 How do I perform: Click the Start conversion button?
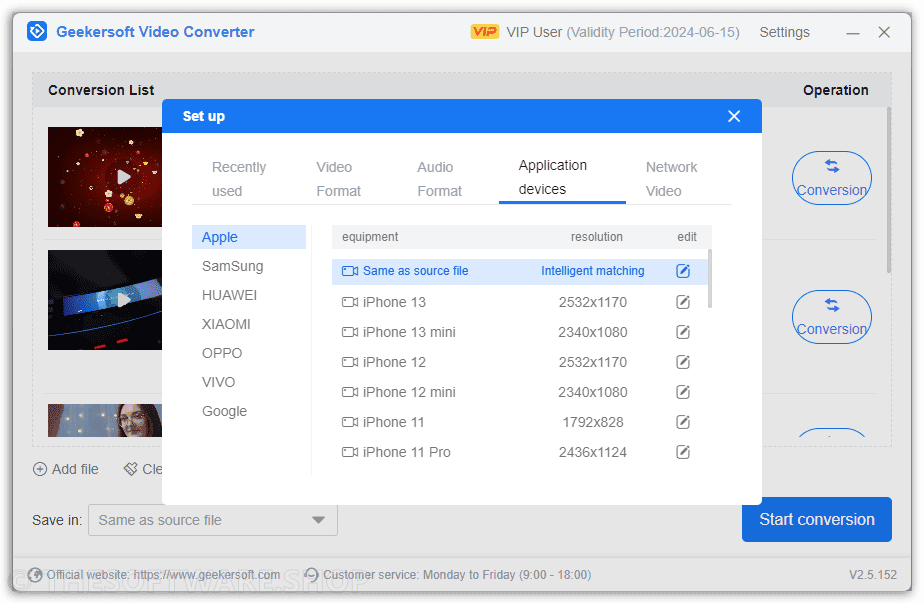pyautogui.click(x=817, y=519)
